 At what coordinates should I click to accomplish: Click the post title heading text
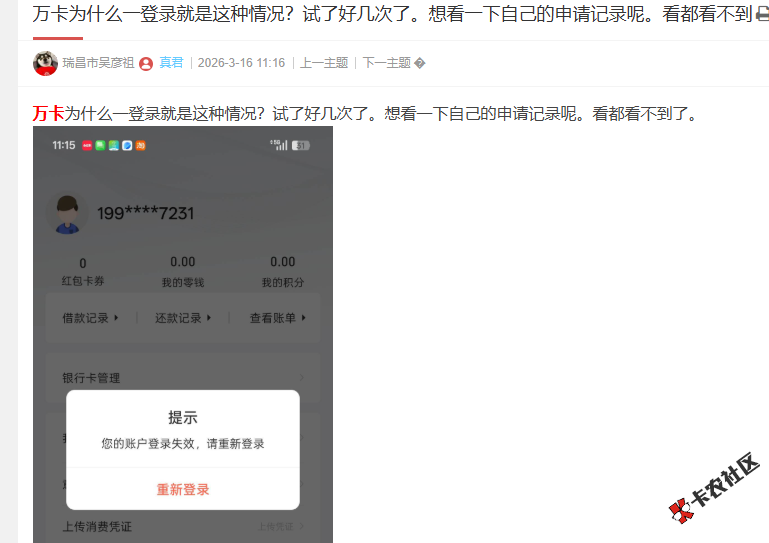pos(392,14)
